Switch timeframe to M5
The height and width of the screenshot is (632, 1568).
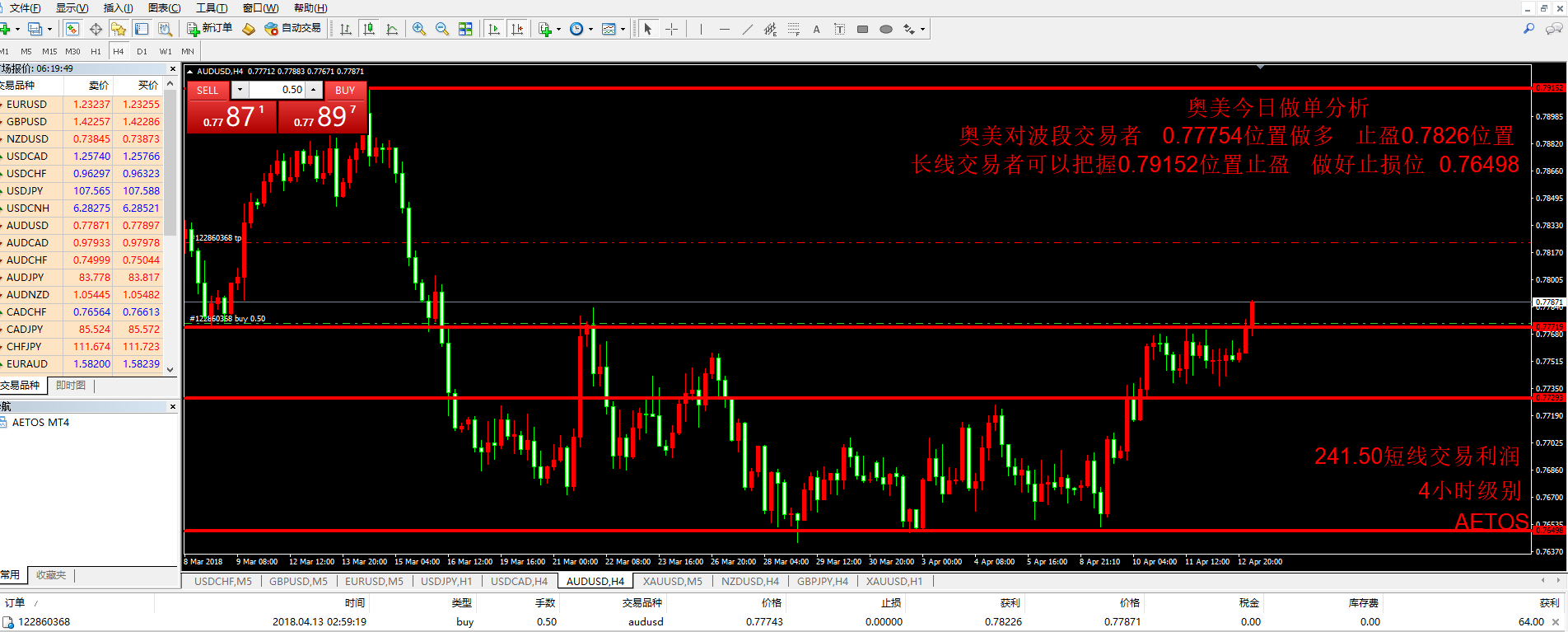click(26, 51)
